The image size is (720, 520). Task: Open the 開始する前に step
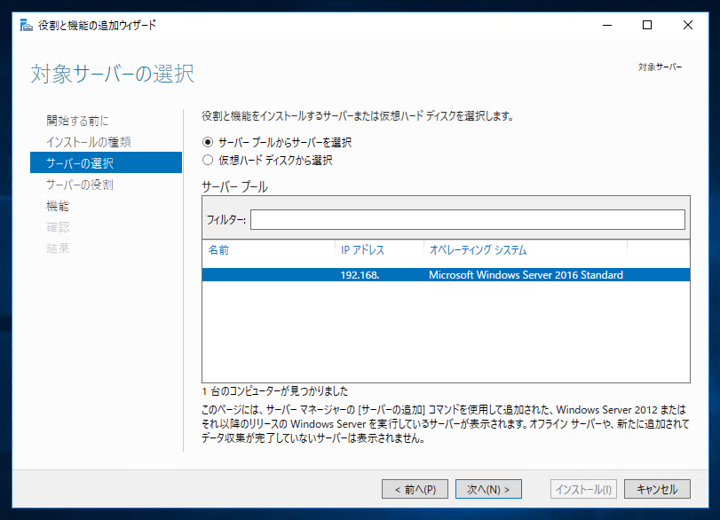click(x=77, y=121)
